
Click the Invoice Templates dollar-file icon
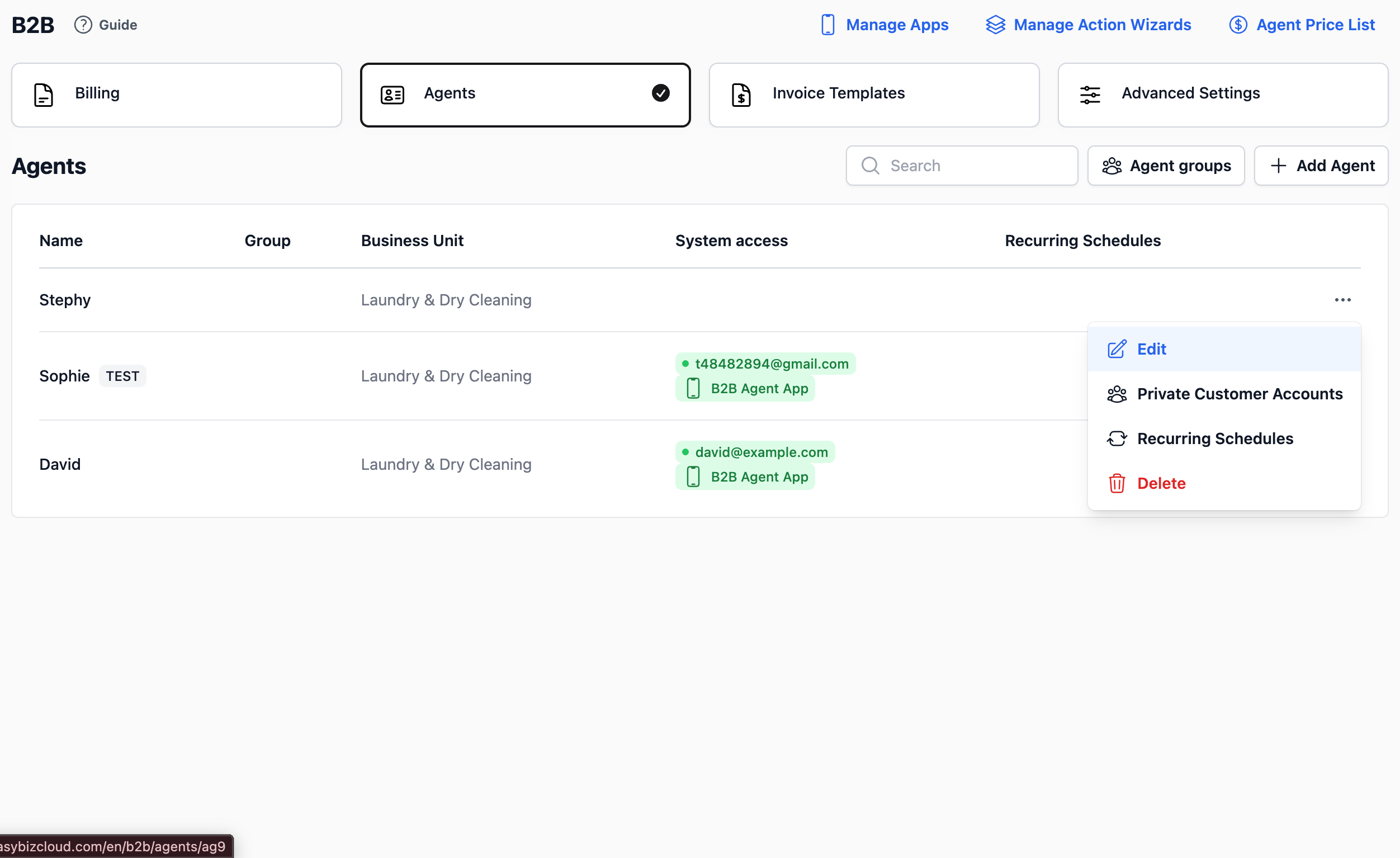tap(741, 95)
